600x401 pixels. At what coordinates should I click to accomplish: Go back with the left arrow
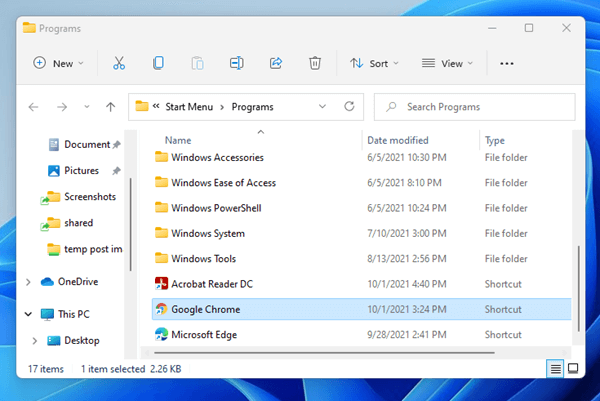[x=34, y=107]
